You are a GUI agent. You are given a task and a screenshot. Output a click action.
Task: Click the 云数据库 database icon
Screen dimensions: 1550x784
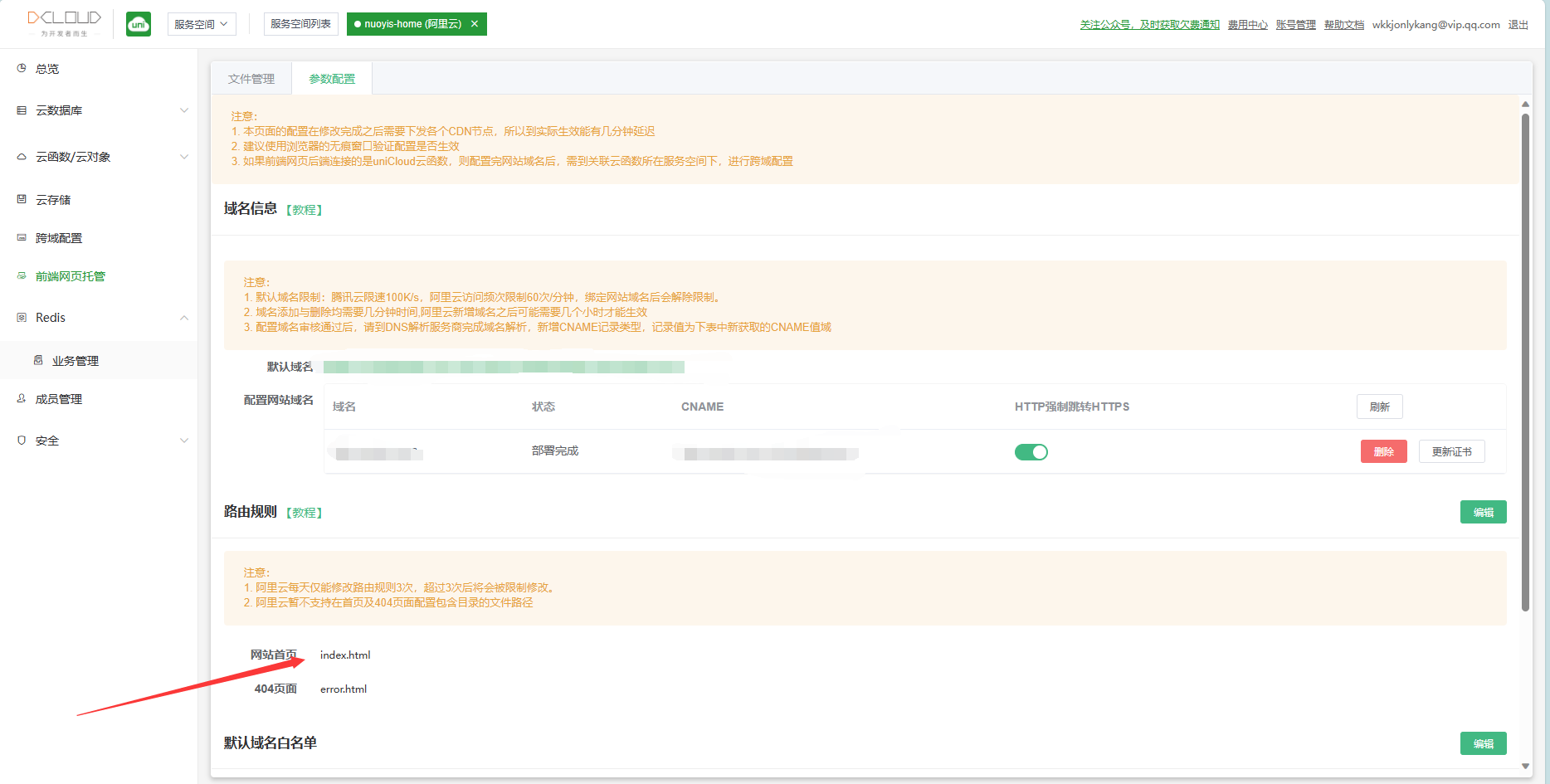click(x=22, y=110)
